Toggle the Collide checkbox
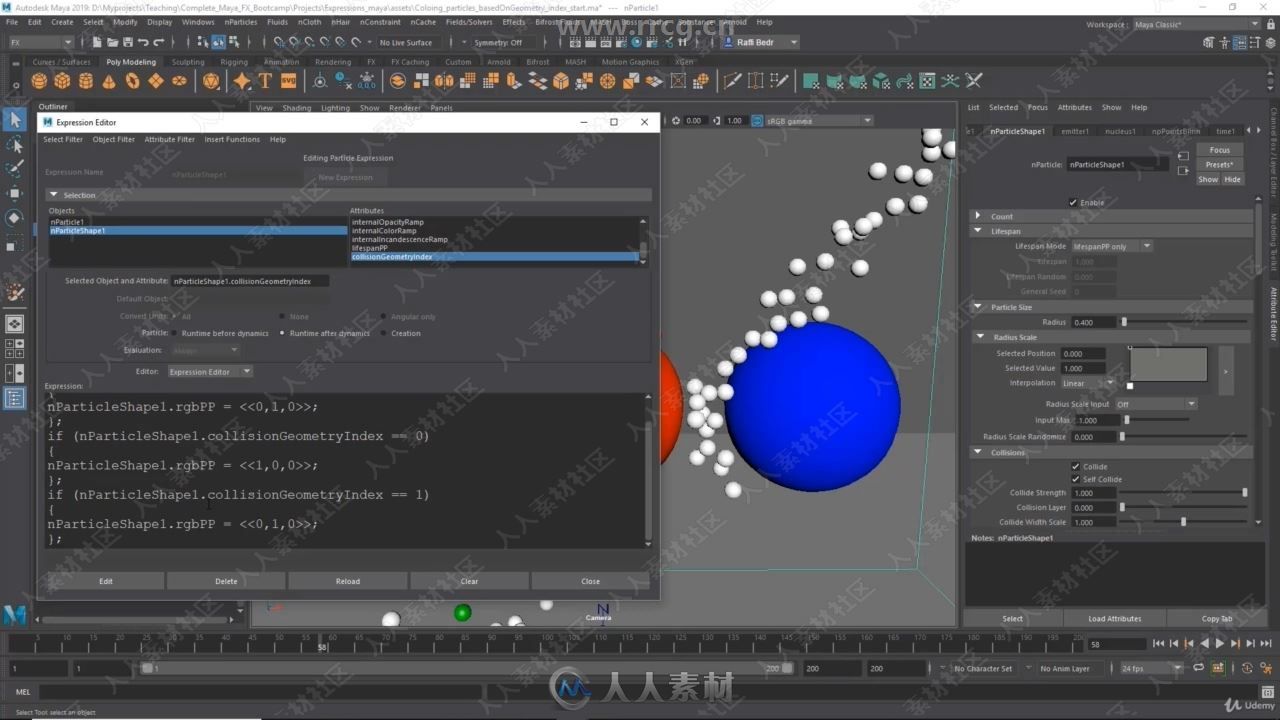This screenshot has width=1280, height=720. coord(1076,466)
